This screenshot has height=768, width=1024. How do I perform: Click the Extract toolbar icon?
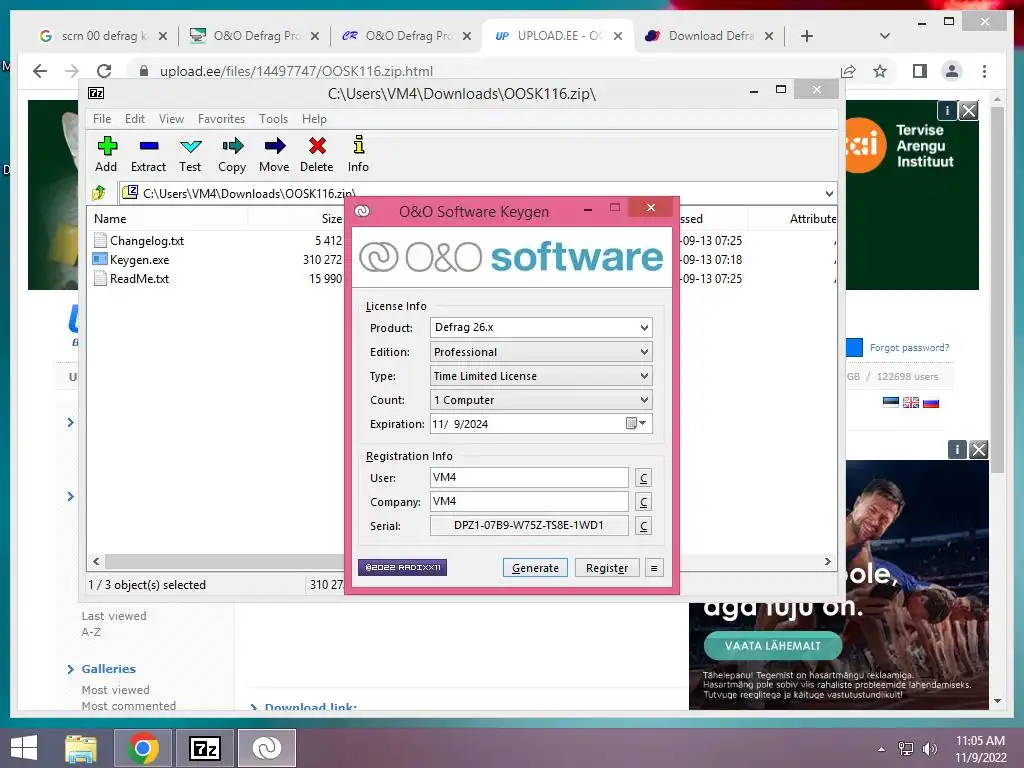pyautogui.click(x=148, y=155)
